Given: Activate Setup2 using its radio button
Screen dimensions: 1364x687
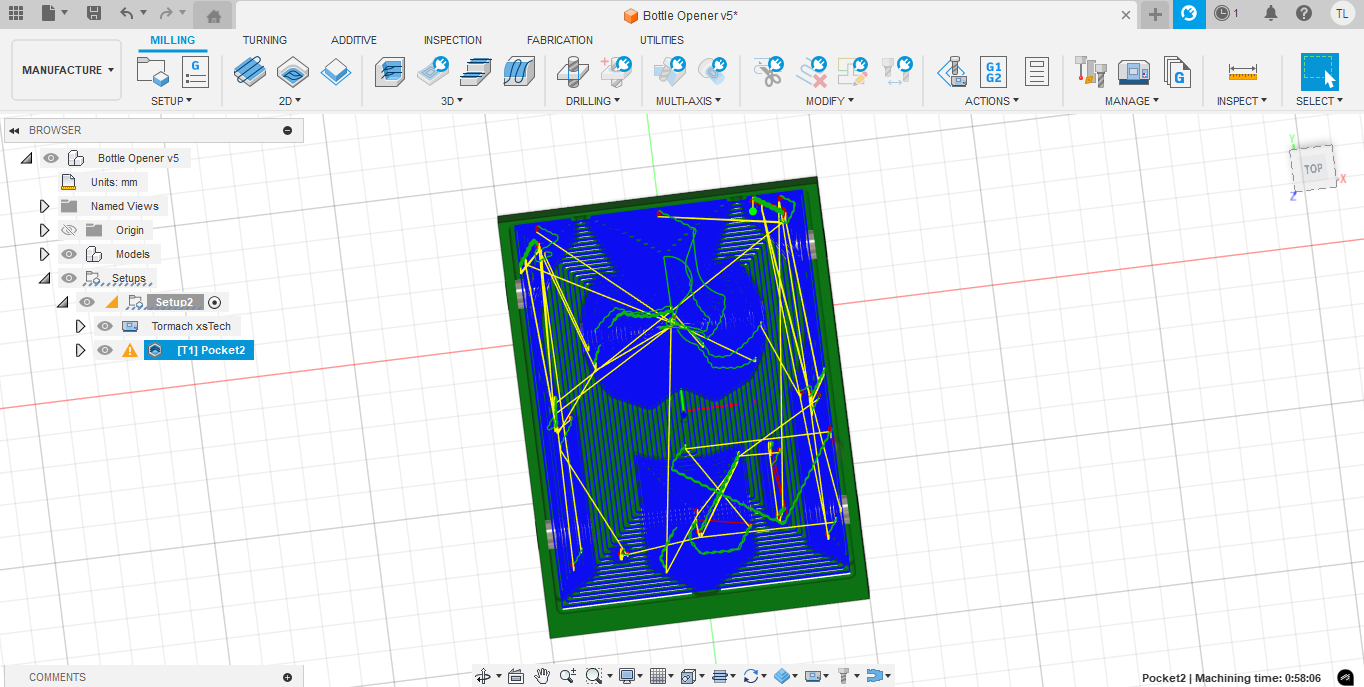Looking at the screenshot, I should point(214,302).
